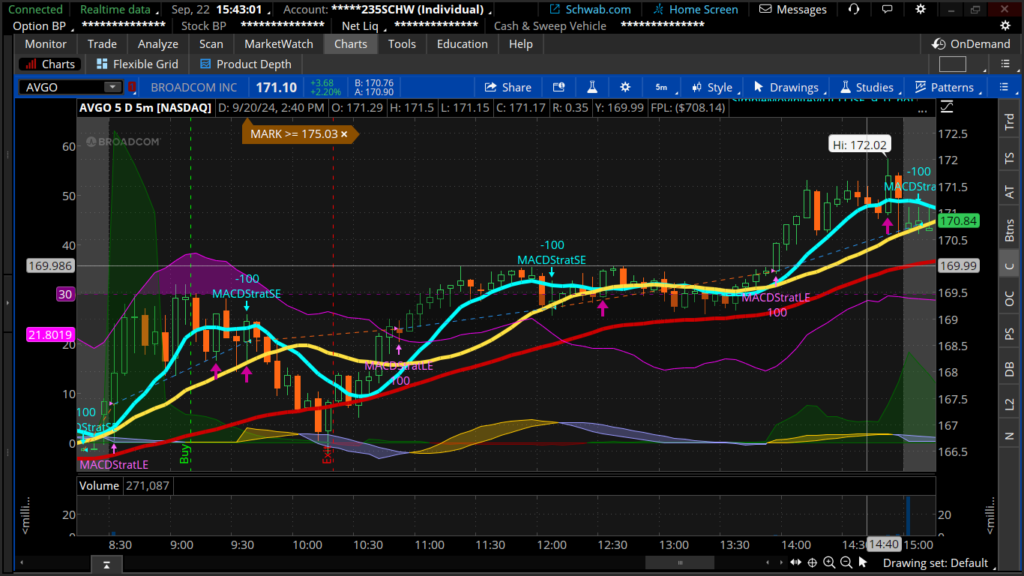Close the MARK >= 175.03 alert tag

[344, 134]
